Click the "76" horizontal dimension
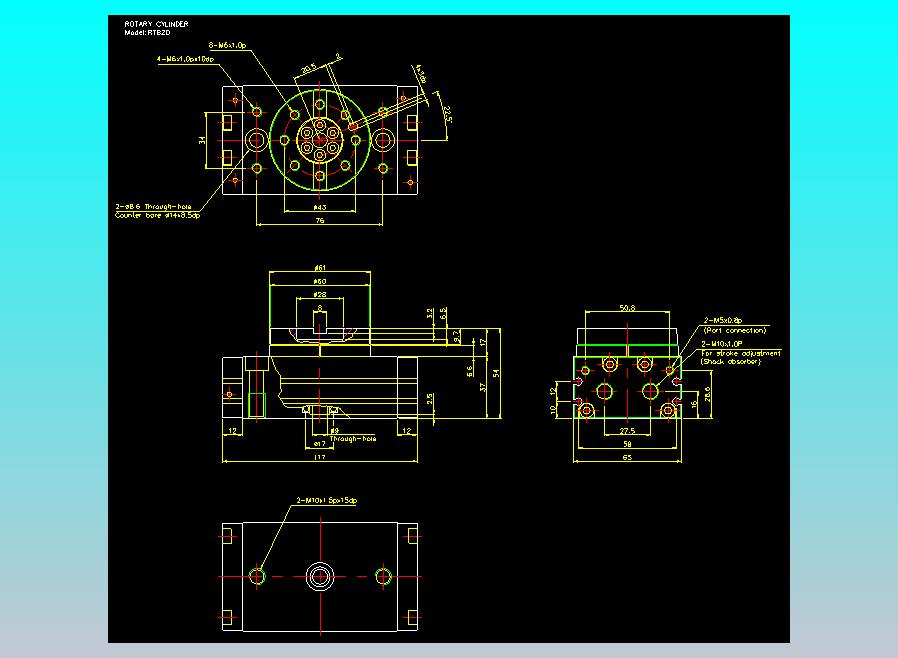Screen dimensions: 898x658 pyautogui.click(x=320, y=220)
